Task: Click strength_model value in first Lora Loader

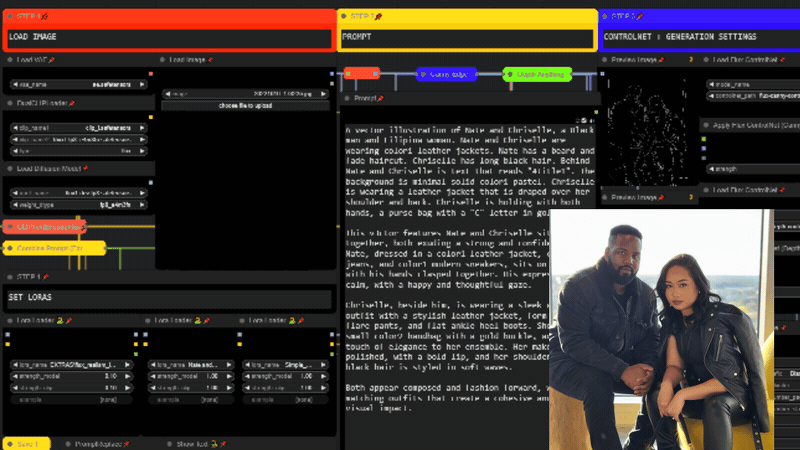Action: tap(78, 375)
